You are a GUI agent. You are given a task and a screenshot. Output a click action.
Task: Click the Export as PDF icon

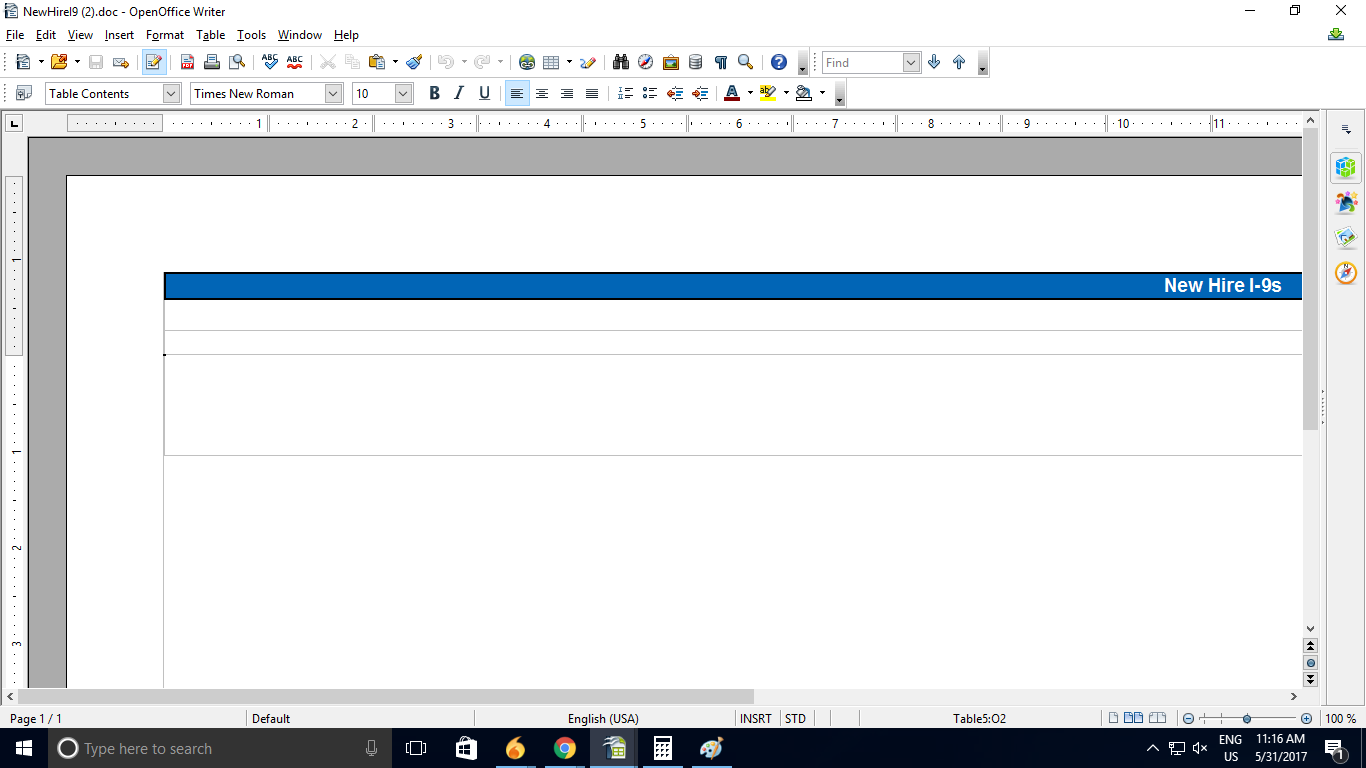tap(187, 62)
